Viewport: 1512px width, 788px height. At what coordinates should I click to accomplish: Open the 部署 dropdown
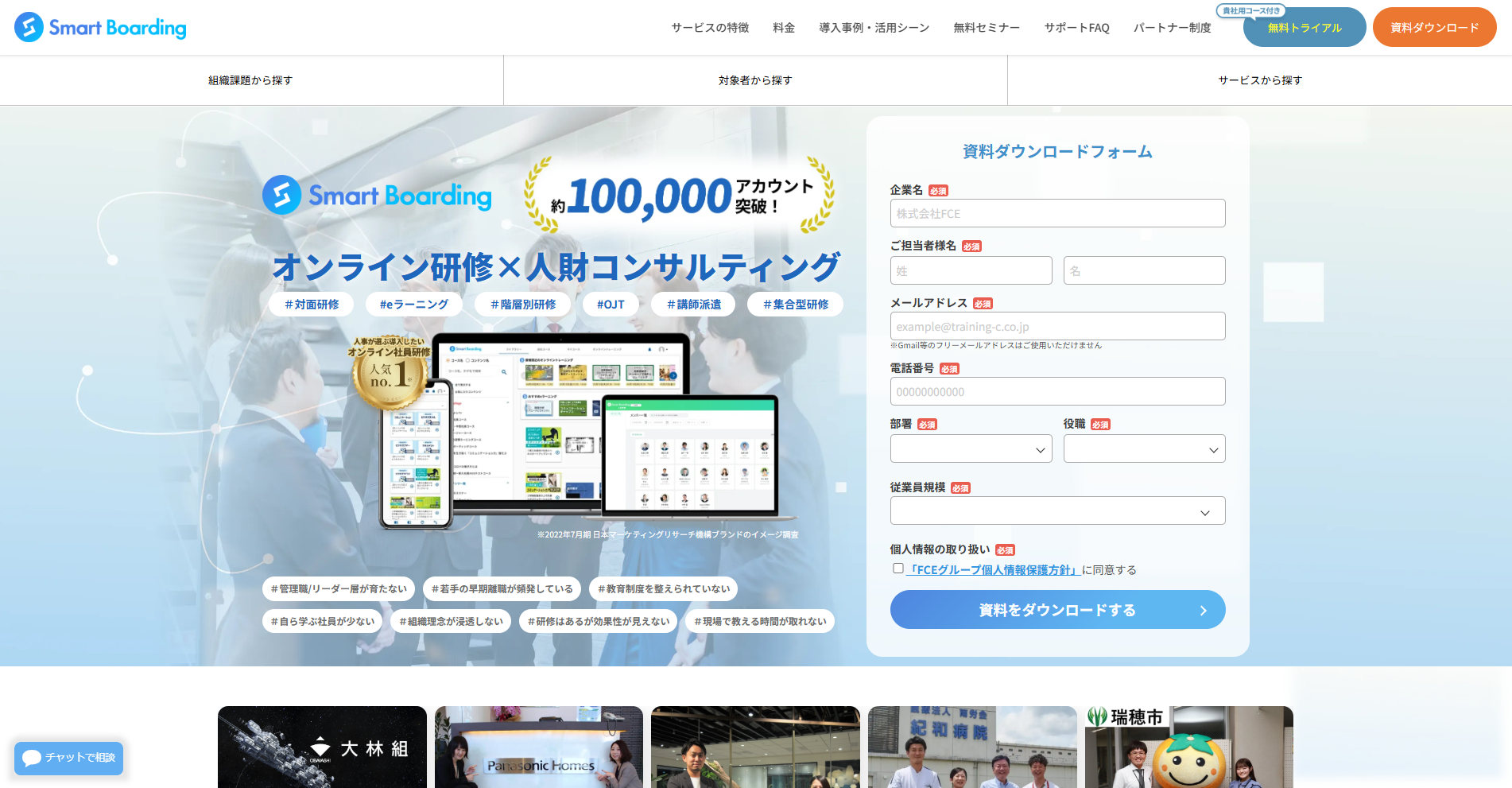(x=971, y=448)
